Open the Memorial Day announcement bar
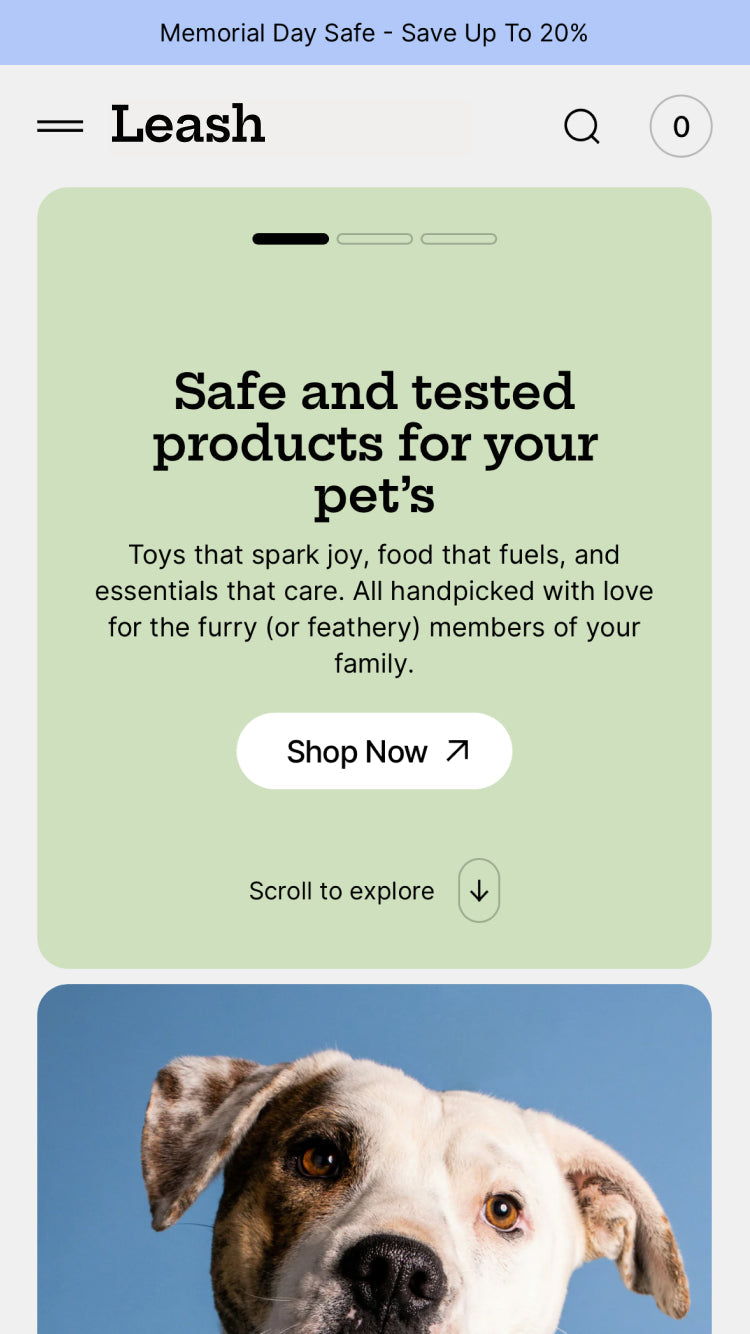Image resolution: width=750 pixels, height=1334 pixels. (x=375, y=32)
